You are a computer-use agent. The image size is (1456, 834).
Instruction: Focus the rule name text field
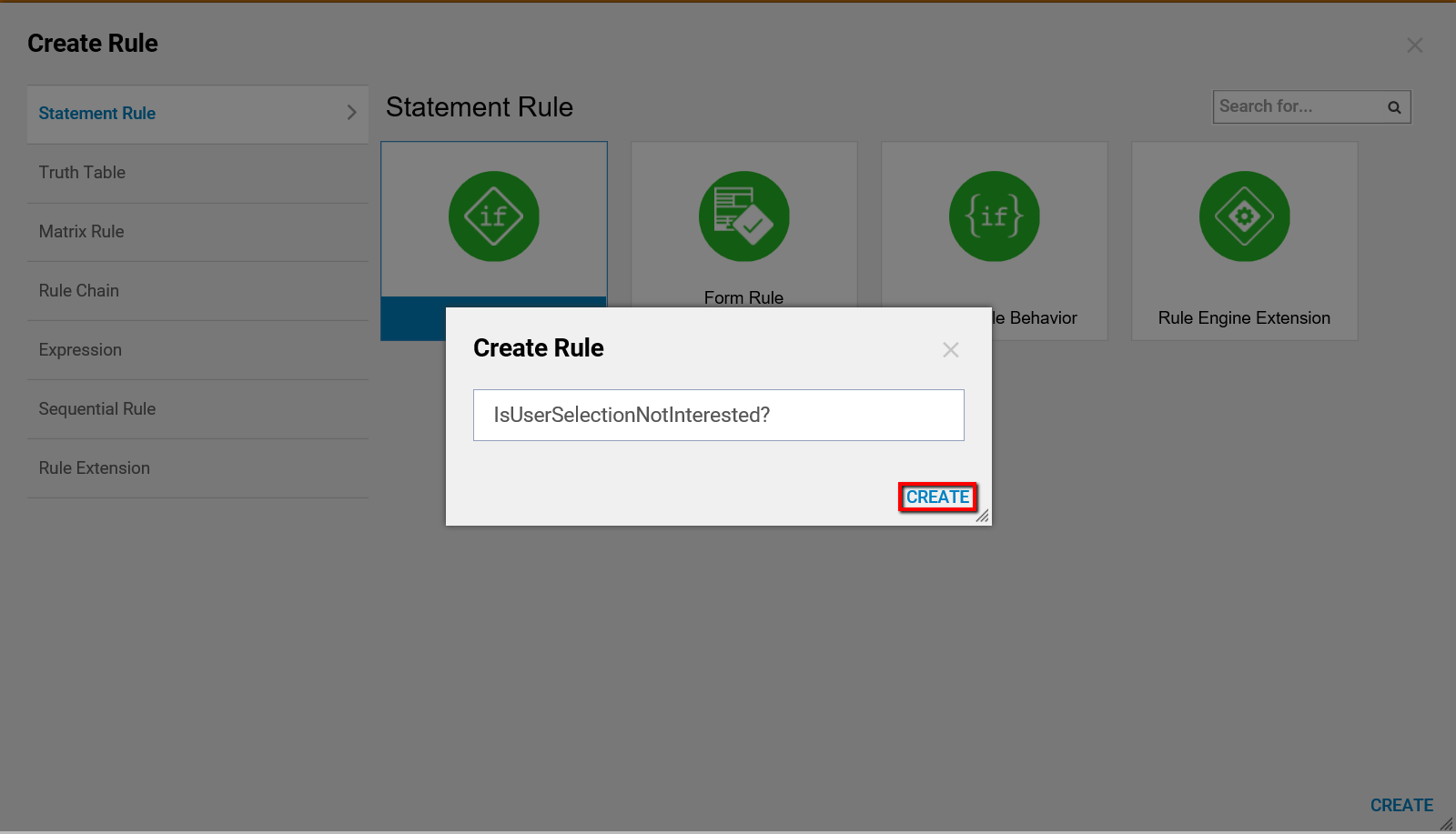click(719, 416)
